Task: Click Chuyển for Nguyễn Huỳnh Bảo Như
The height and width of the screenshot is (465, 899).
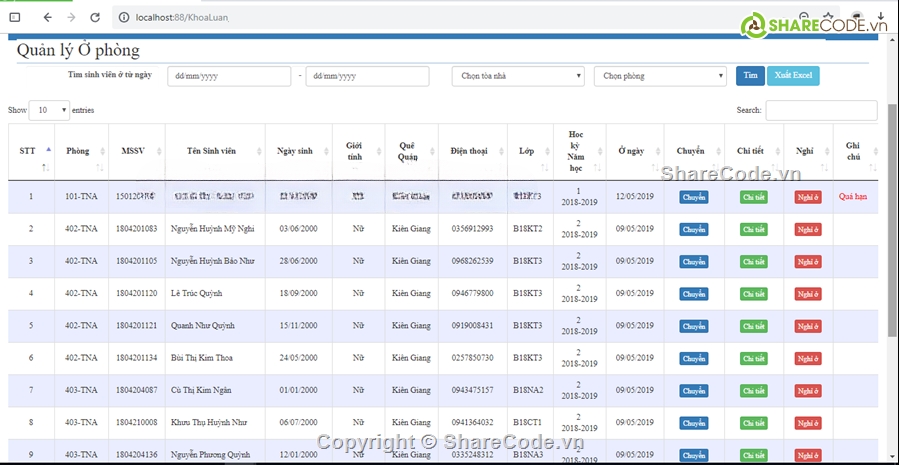Action: pos(694,261)
